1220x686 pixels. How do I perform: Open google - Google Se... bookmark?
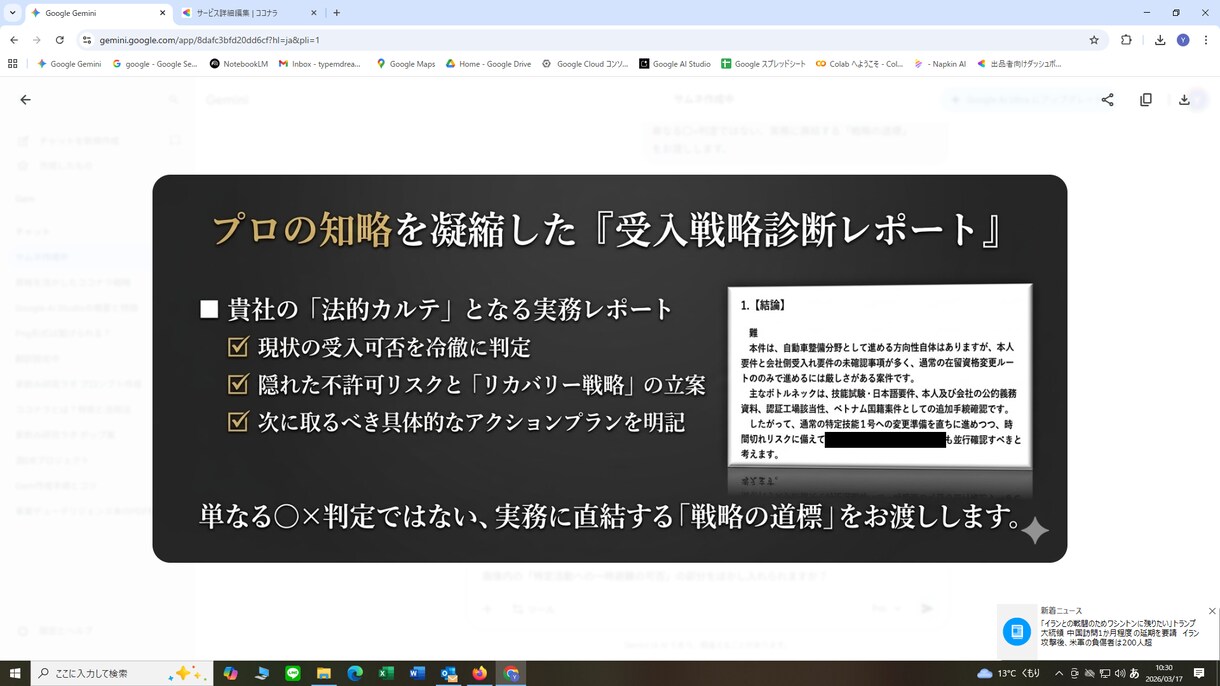tap(155, 63)
